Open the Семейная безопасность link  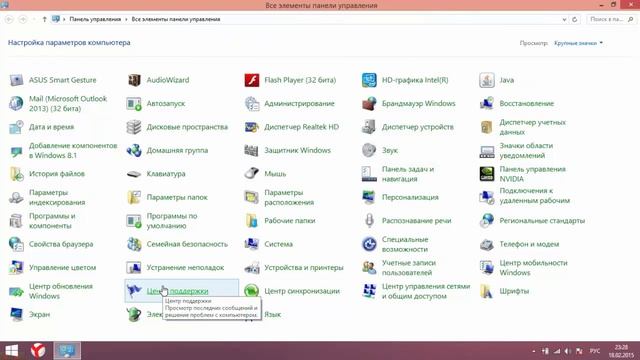coord(187,244)
